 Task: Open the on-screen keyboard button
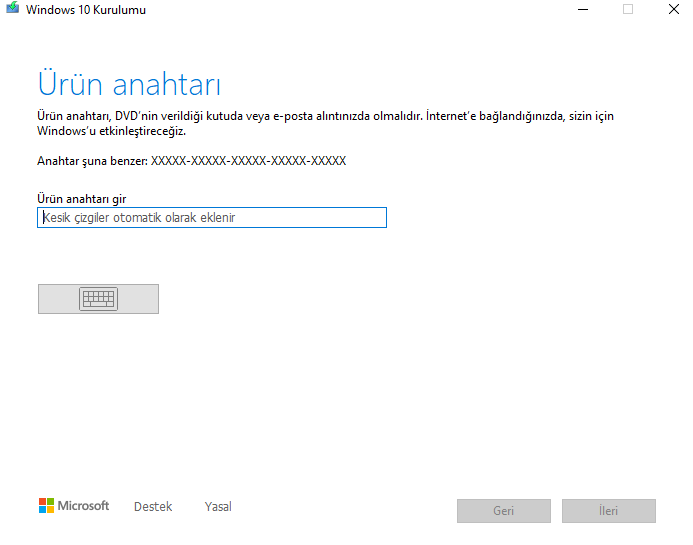[x=98, y=299]
